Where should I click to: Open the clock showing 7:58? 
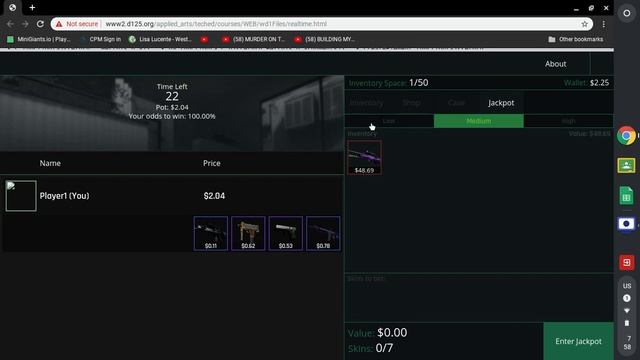(627, 342)
